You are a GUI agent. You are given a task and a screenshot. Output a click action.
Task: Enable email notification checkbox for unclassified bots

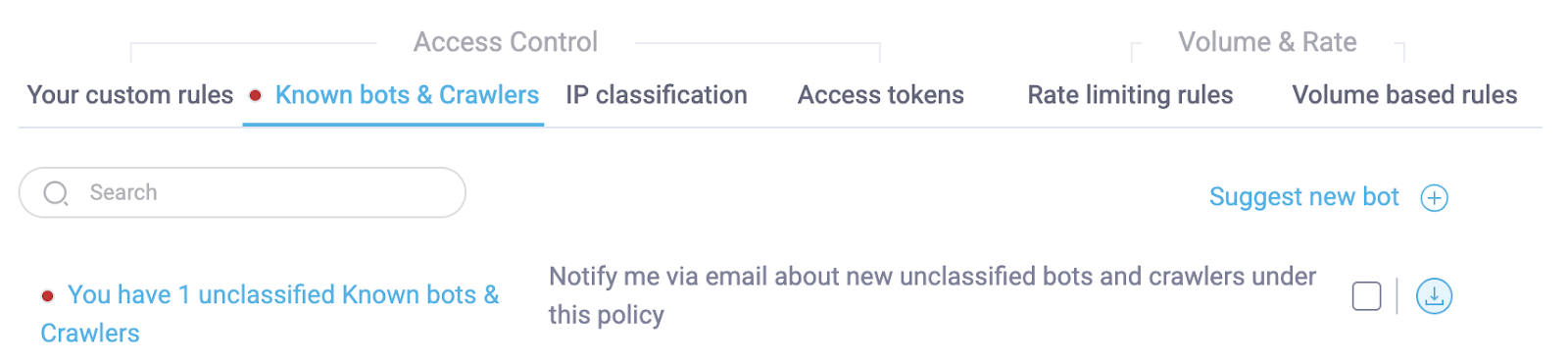[x=1366, y=295]
